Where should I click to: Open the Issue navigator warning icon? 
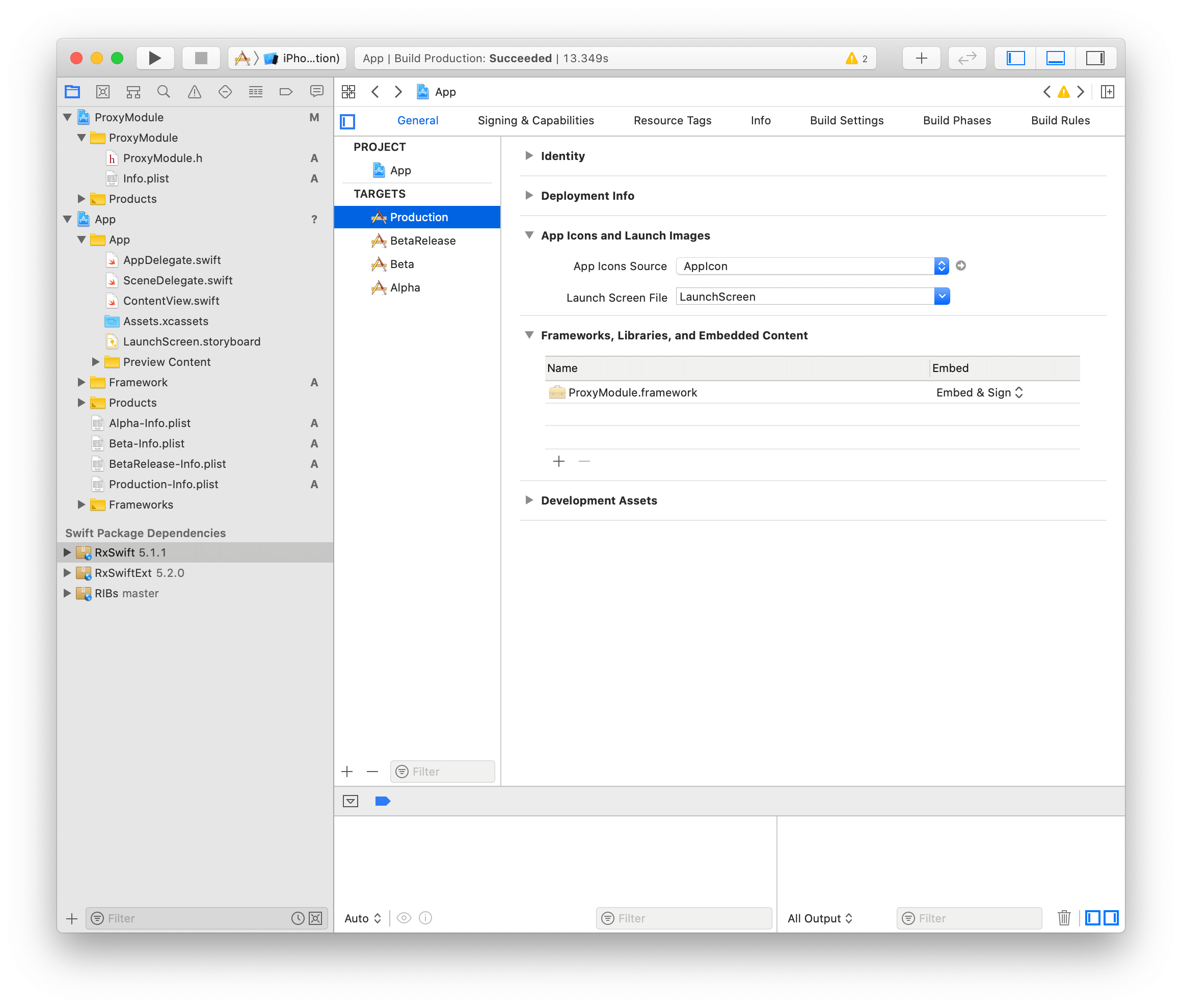point(195,91)
